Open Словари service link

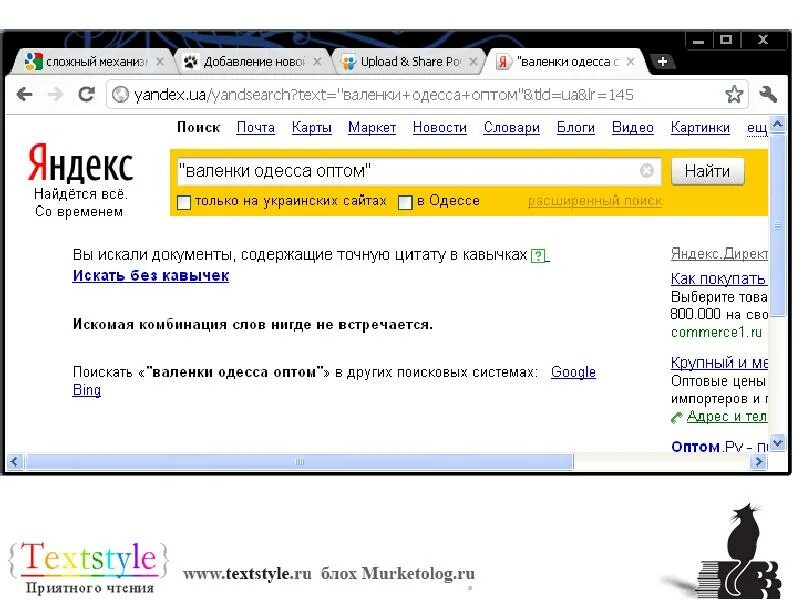pos(512,128)
